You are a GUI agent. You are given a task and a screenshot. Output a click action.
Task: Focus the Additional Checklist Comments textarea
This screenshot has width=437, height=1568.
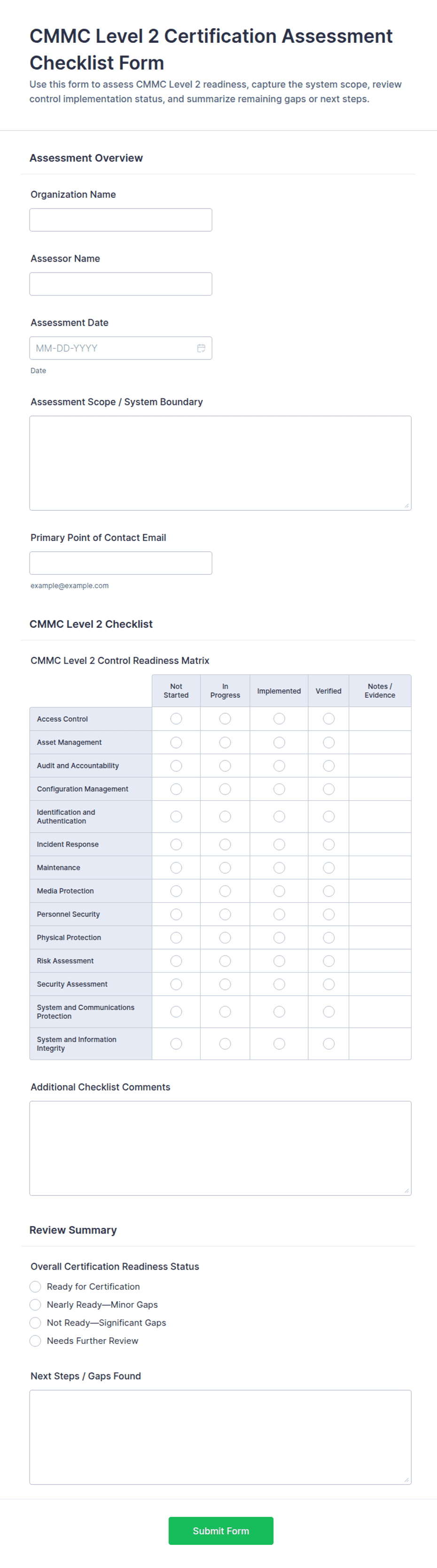220,1148
